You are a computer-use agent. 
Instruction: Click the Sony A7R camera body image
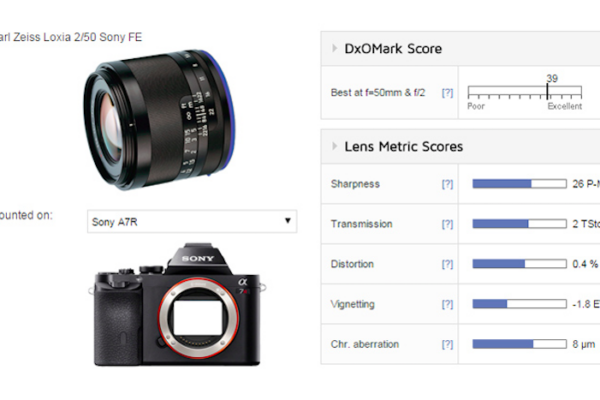pyautogui.click(x=178, y=305)
